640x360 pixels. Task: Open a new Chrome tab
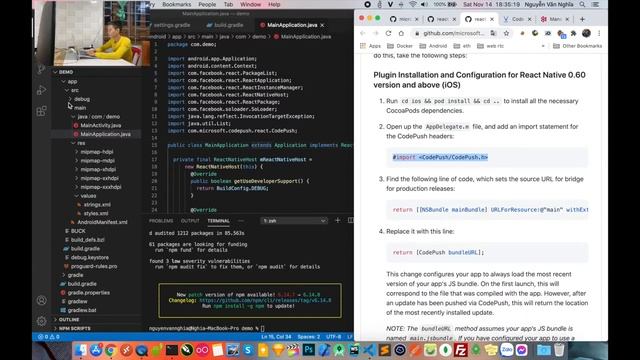[x=582, y=19]
